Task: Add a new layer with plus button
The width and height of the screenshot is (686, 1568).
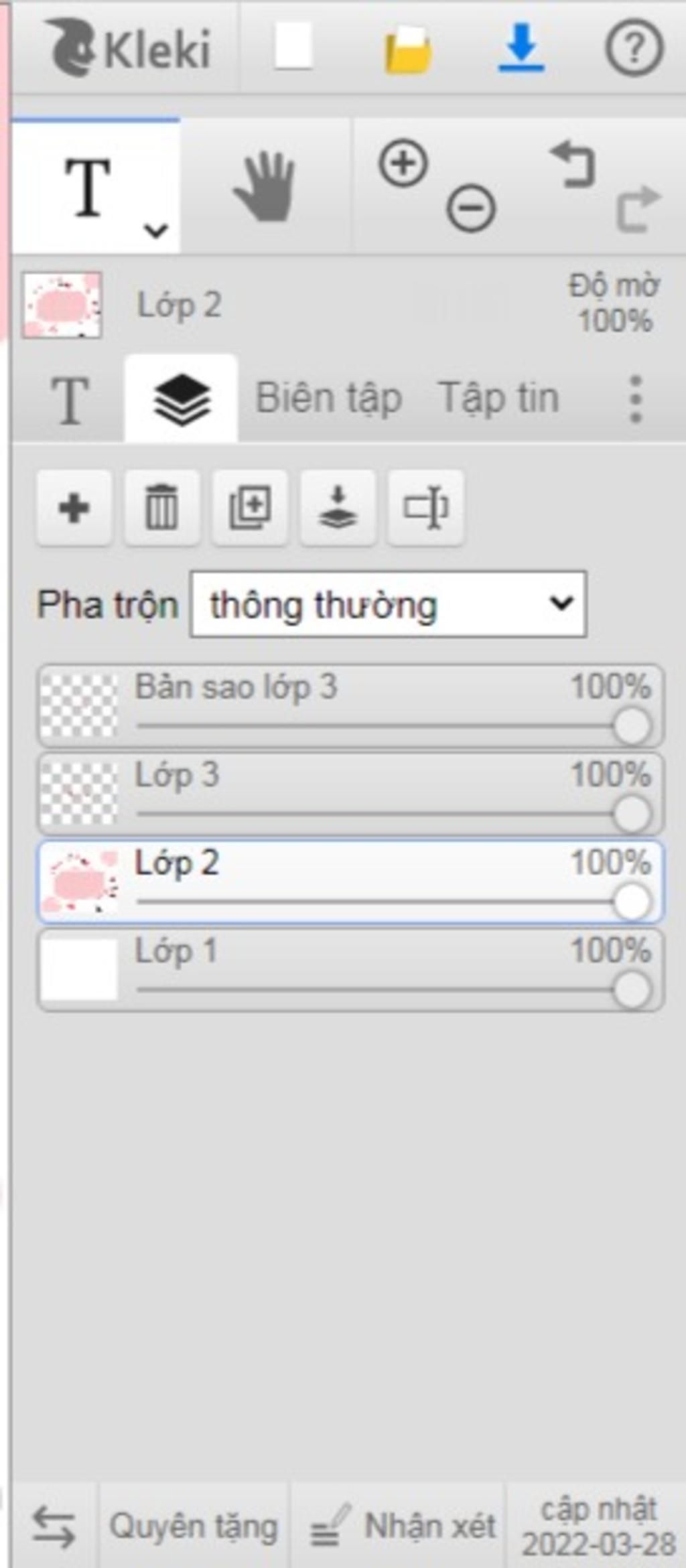Action: [74, 508]
